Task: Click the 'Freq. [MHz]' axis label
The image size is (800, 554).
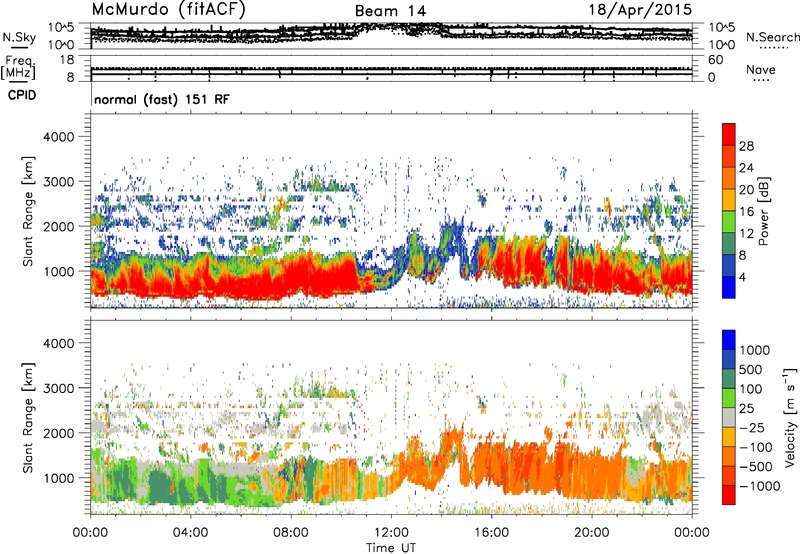Action: (x=18, y=68)
